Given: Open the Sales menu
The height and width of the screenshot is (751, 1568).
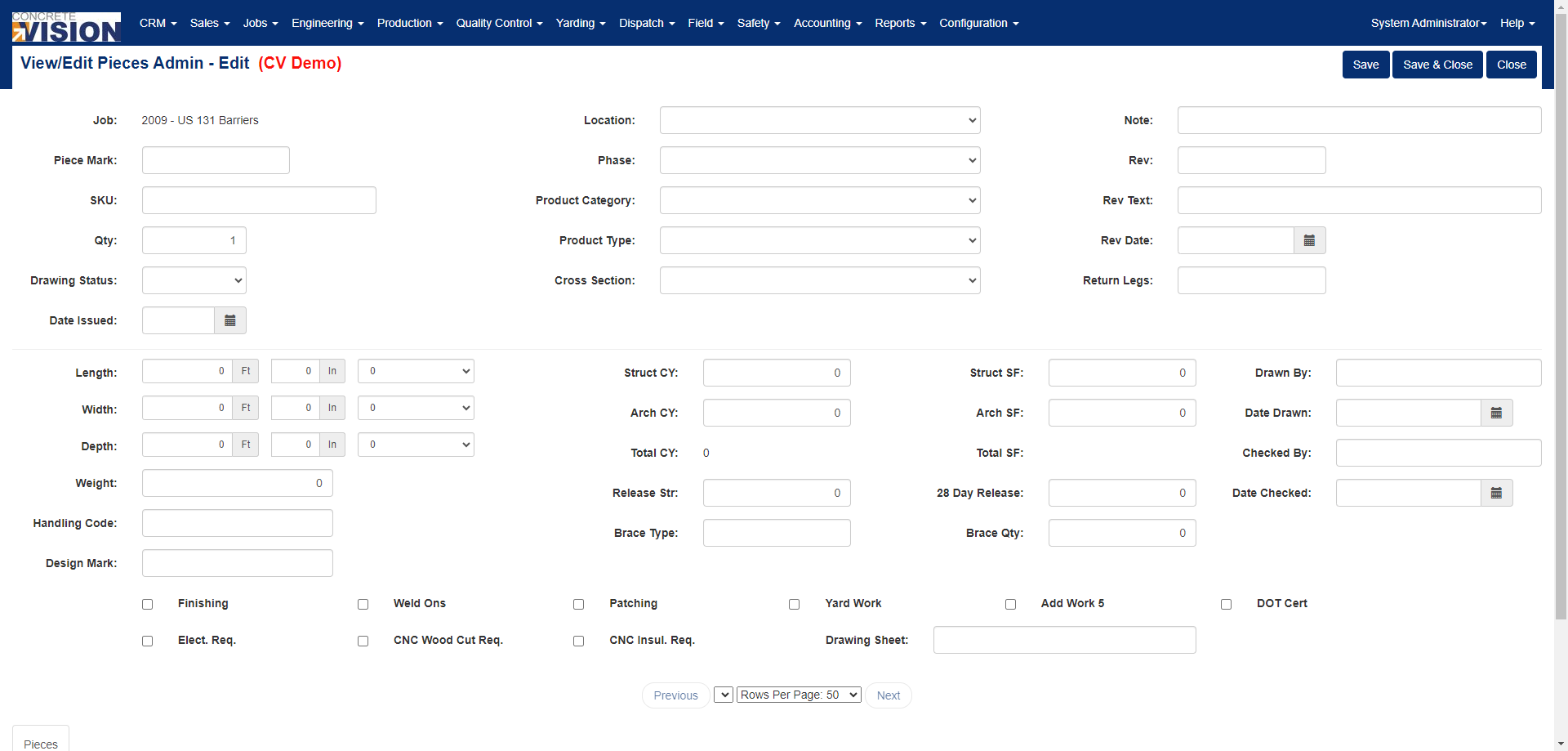Looking at the screenshot, I should click(210, 23).
